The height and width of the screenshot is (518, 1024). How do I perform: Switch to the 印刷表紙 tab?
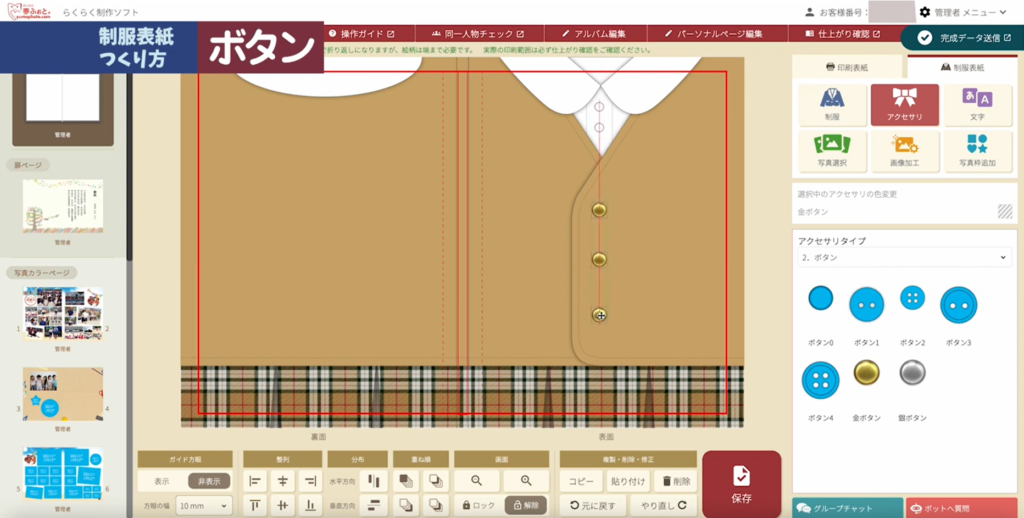point(847,68)
